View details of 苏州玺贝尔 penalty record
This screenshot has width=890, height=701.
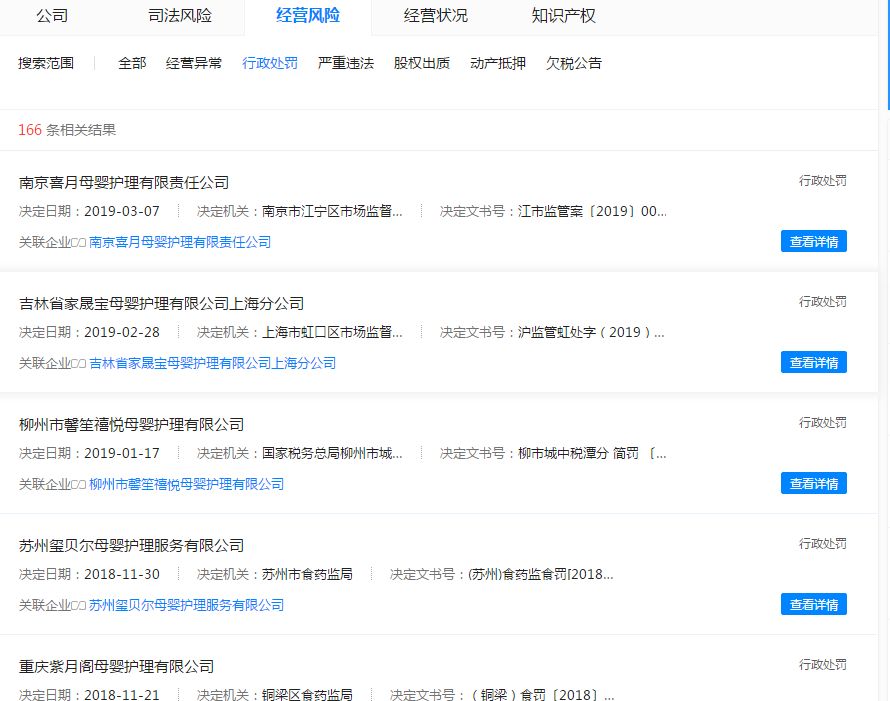pyautogui.click(x=813, y=604)
